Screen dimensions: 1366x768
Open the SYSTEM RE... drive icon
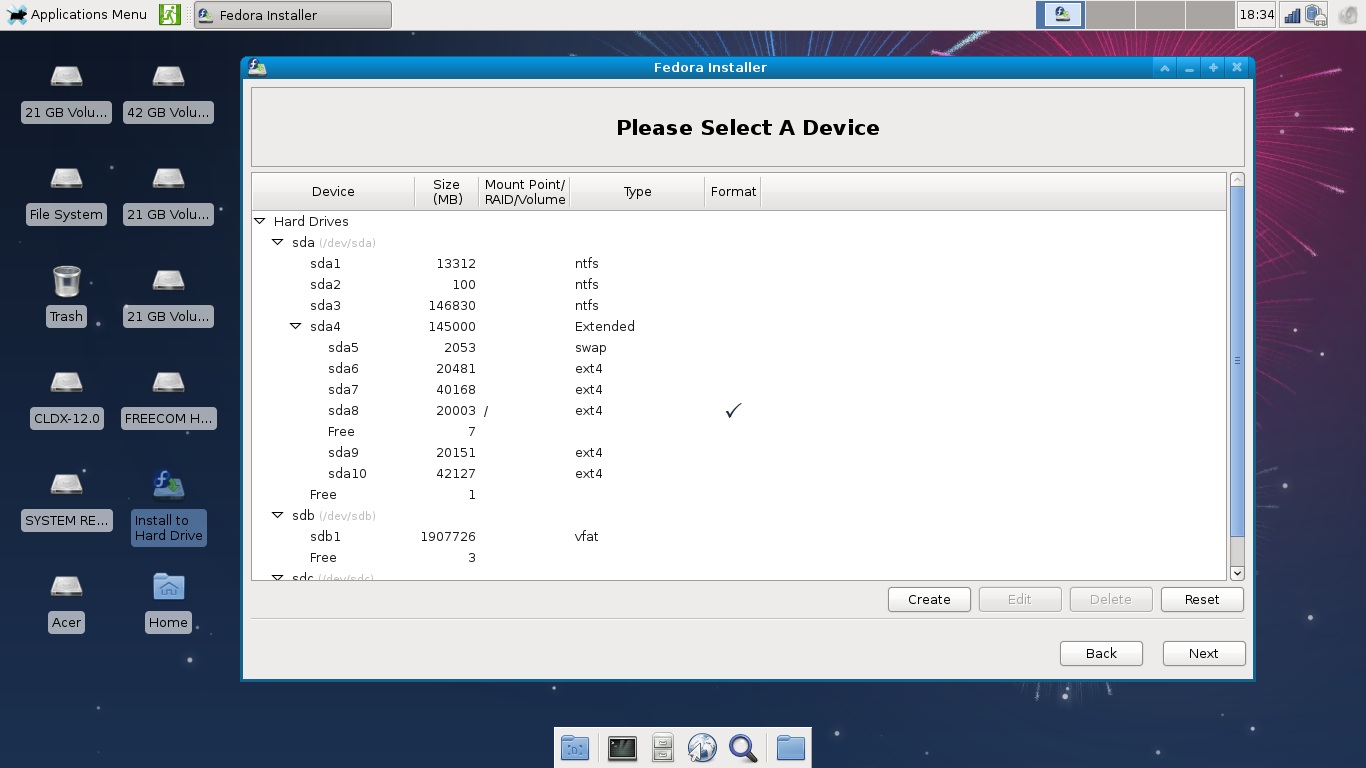(x=66, y=501)
